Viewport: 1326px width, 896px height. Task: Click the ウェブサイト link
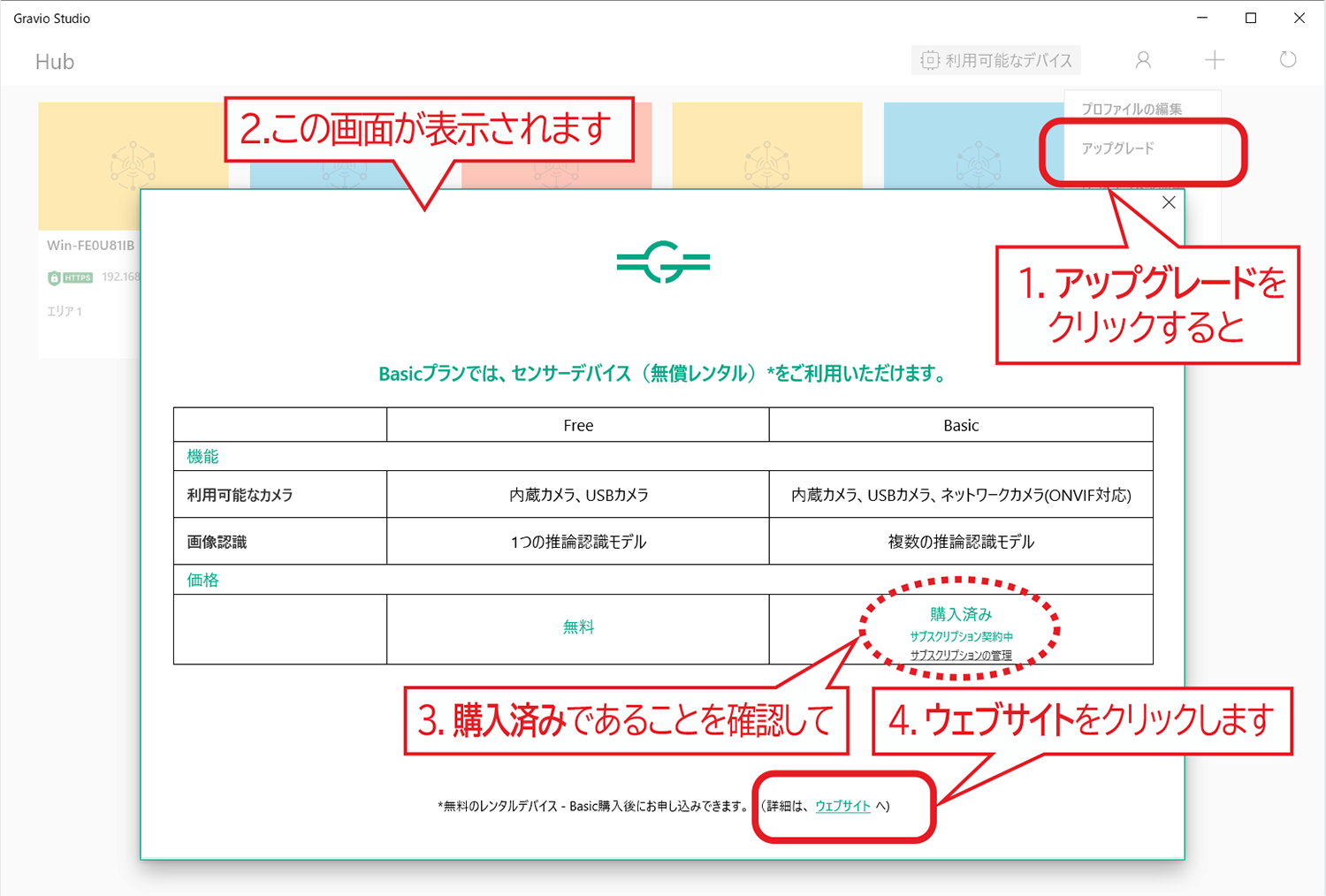coord(842,806)
